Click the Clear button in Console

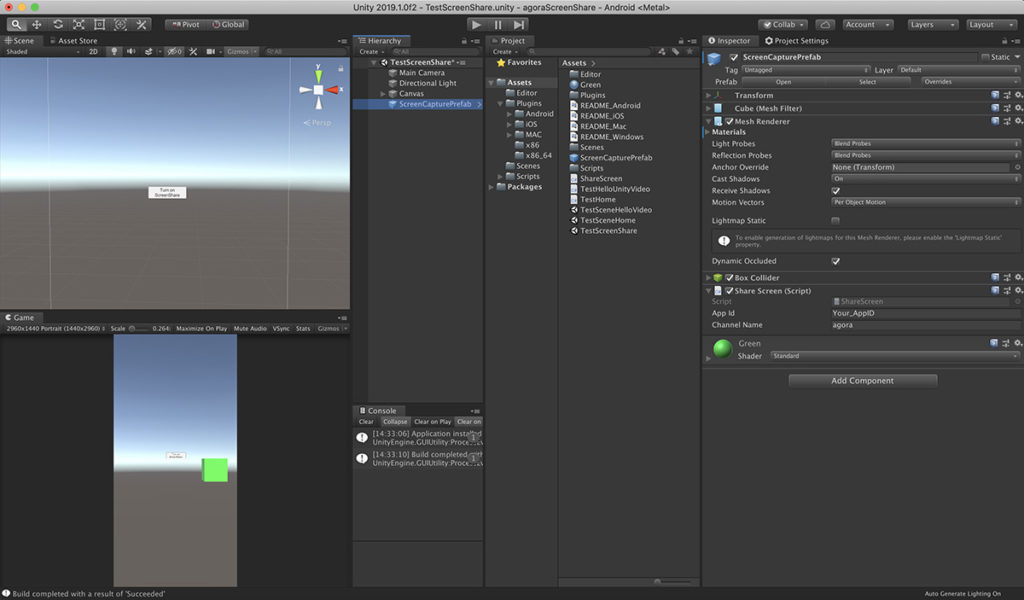click(366, 422)
